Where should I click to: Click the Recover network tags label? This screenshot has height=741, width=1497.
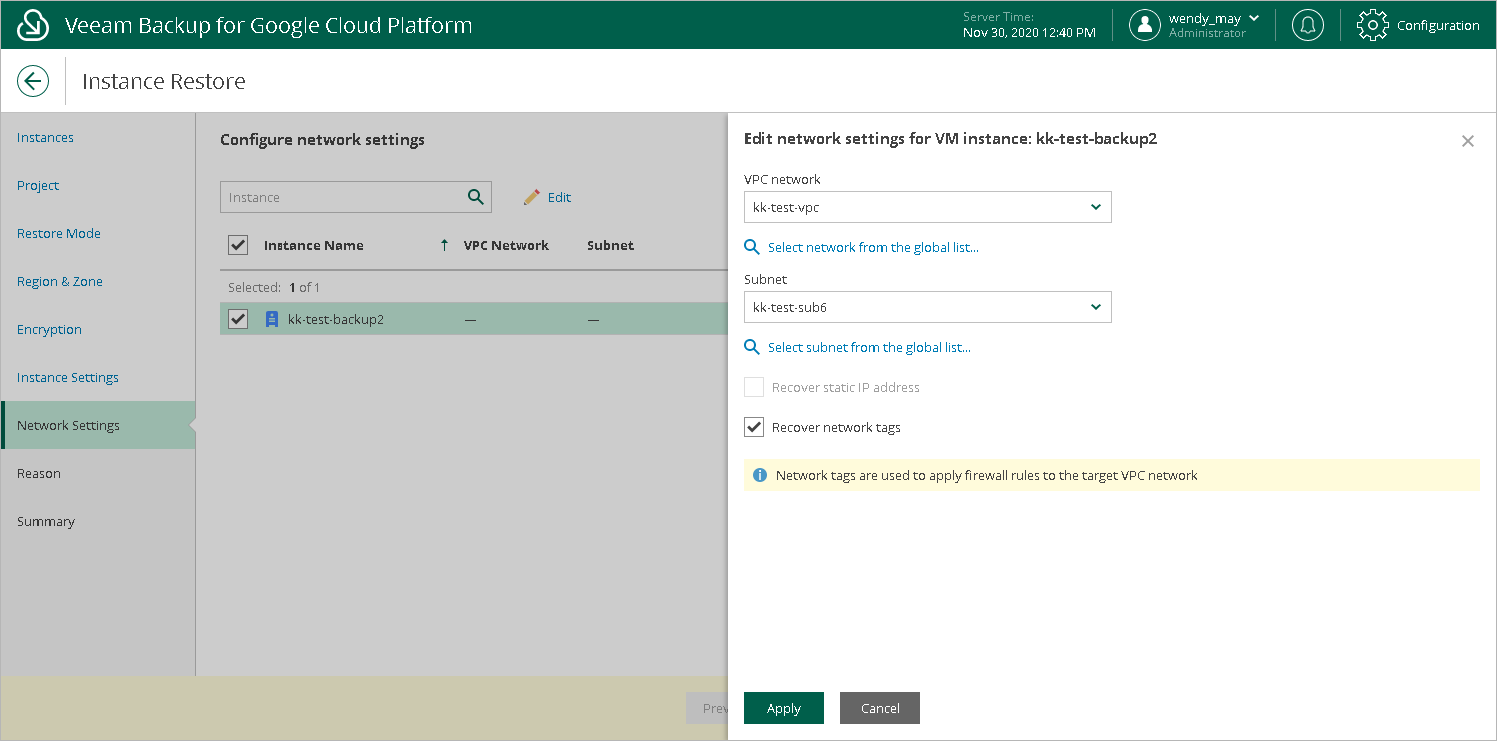(836, 427)
